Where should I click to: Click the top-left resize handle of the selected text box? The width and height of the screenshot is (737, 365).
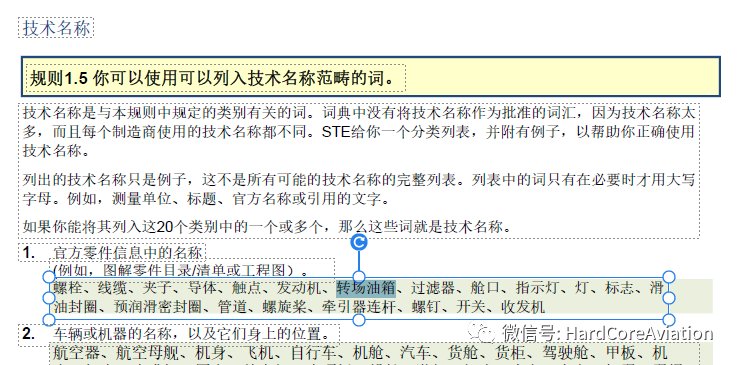[49, 277]
